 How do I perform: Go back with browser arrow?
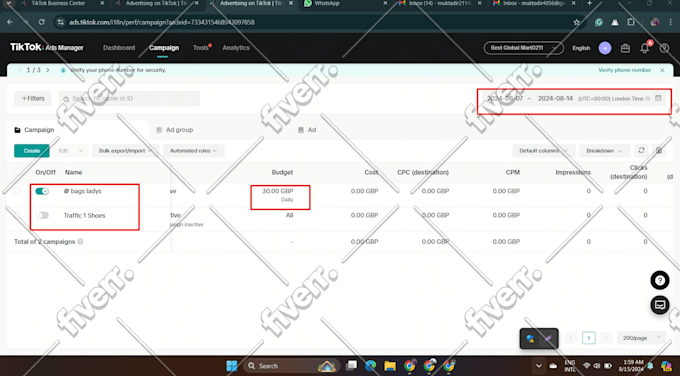[10, 22]
